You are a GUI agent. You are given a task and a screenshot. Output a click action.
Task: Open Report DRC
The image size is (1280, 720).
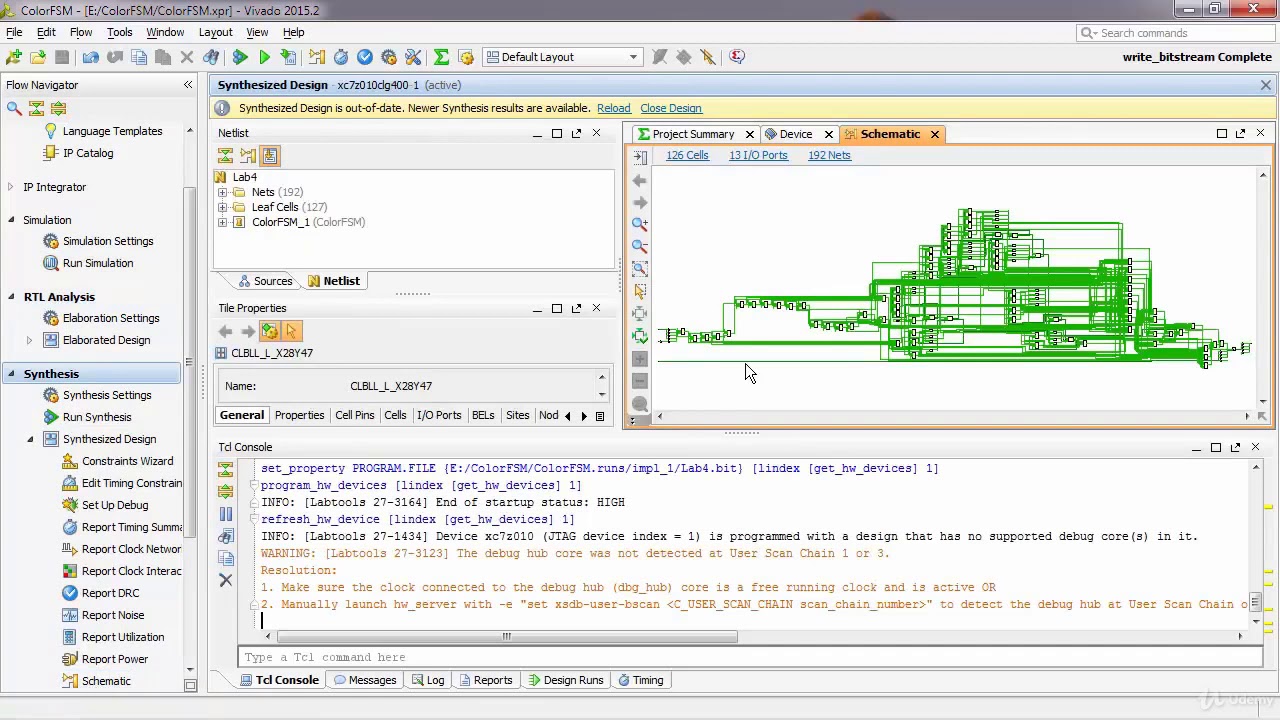coord(110,593)
